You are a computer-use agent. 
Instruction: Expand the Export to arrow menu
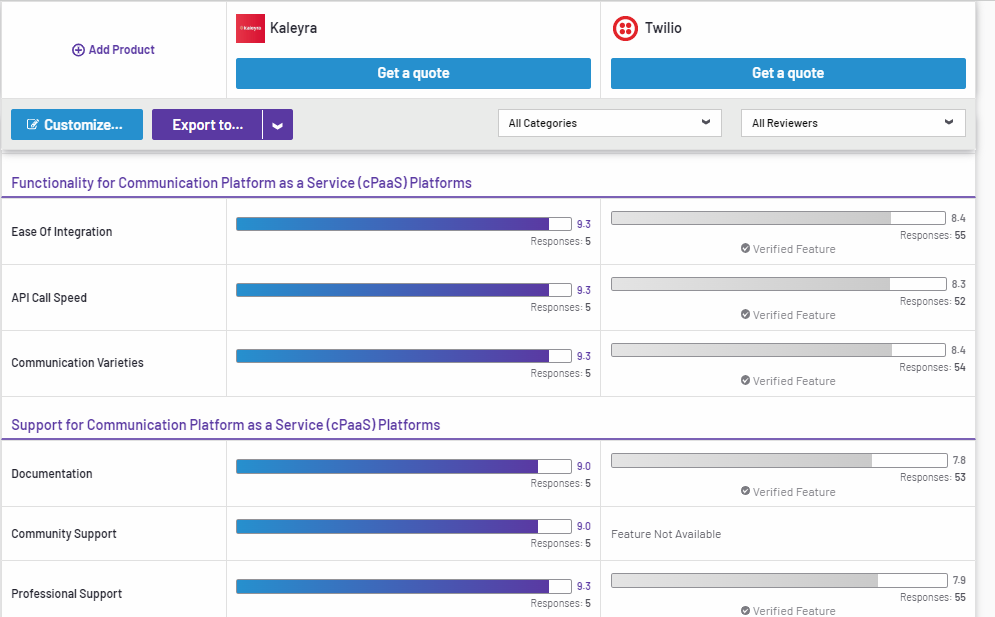click(x=278, y=124)
